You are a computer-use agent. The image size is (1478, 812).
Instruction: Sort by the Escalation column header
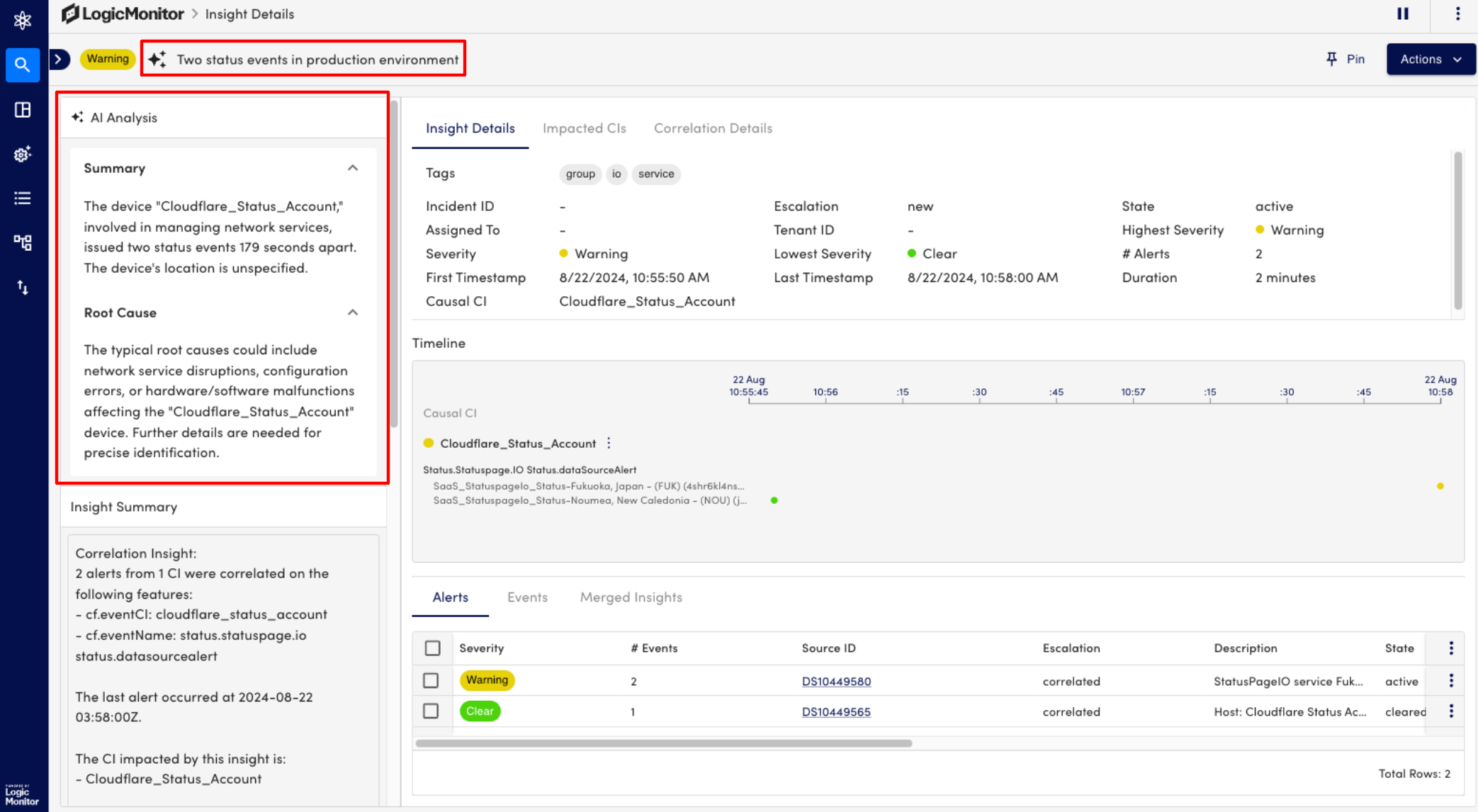[x=1071, y=648]
